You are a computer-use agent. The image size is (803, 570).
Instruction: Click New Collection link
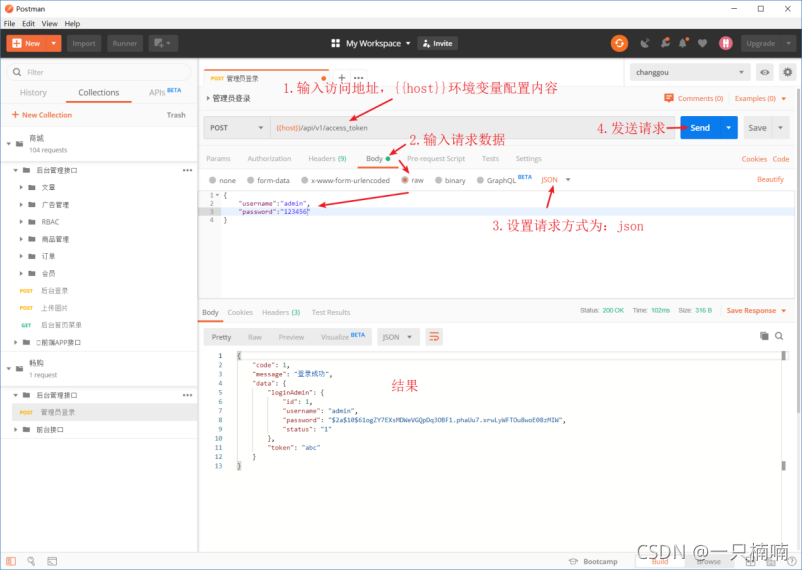point(42,115)
